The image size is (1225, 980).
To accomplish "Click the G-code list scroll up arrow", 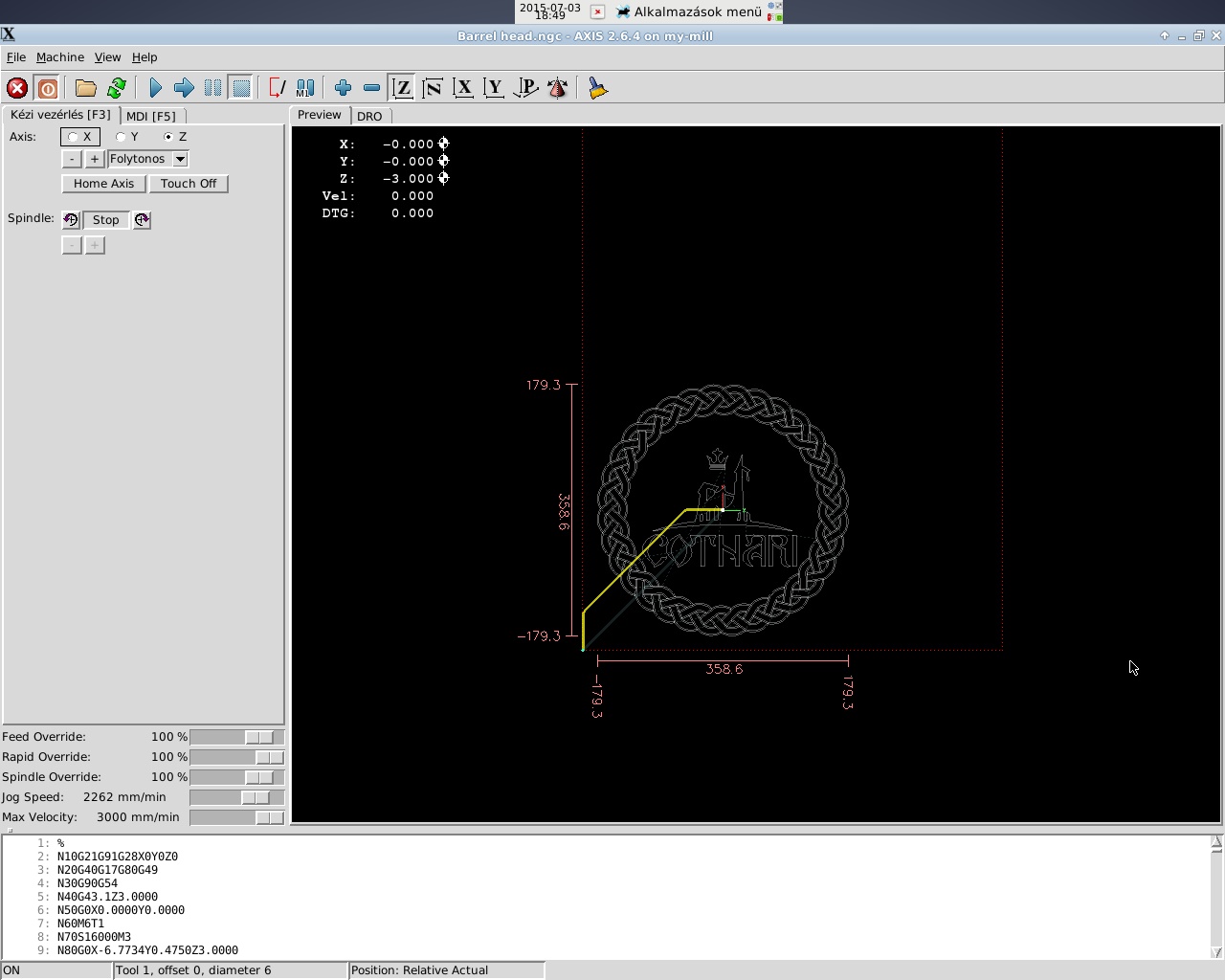I will [x=1216, y=842].
